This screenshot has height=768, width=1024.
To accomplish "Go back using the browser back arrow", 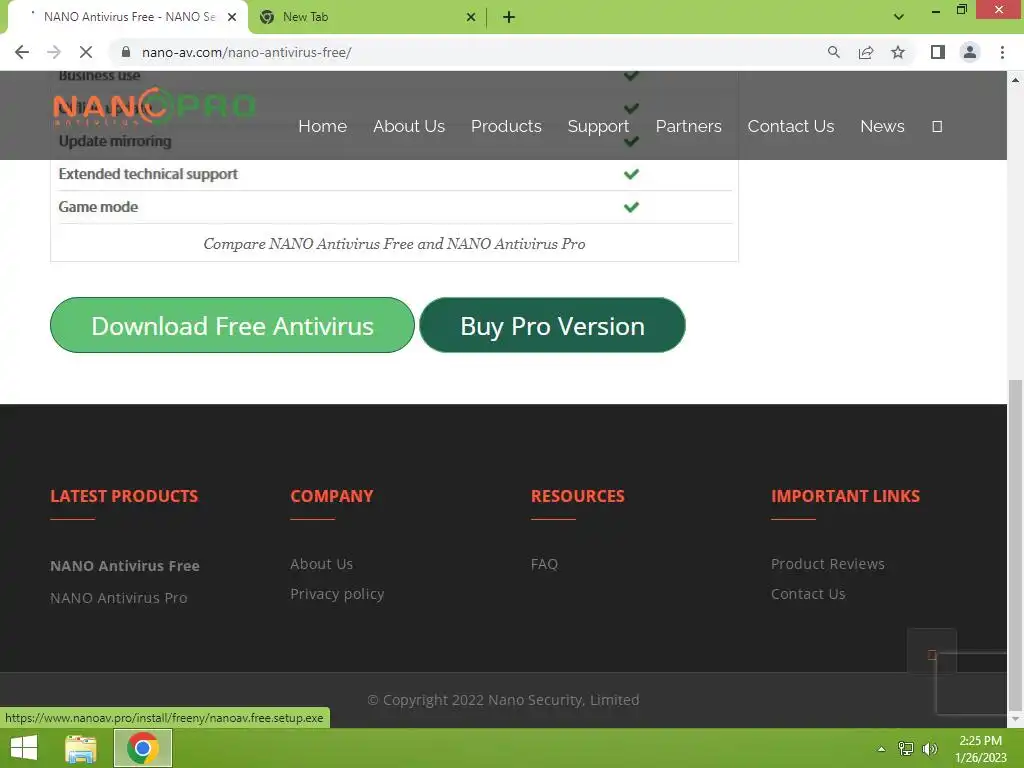I will pos(22,52).
